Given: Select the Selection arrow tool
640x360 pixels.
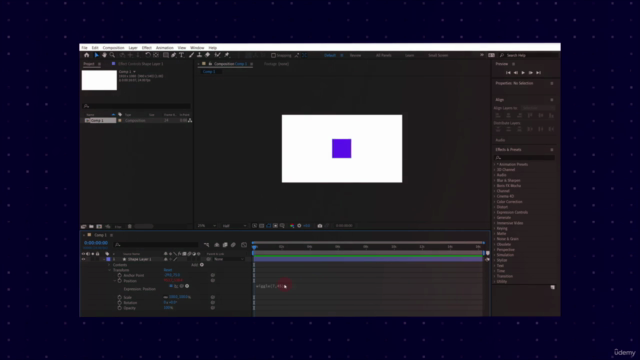Looking at the screenshot, I should (97, 55).
